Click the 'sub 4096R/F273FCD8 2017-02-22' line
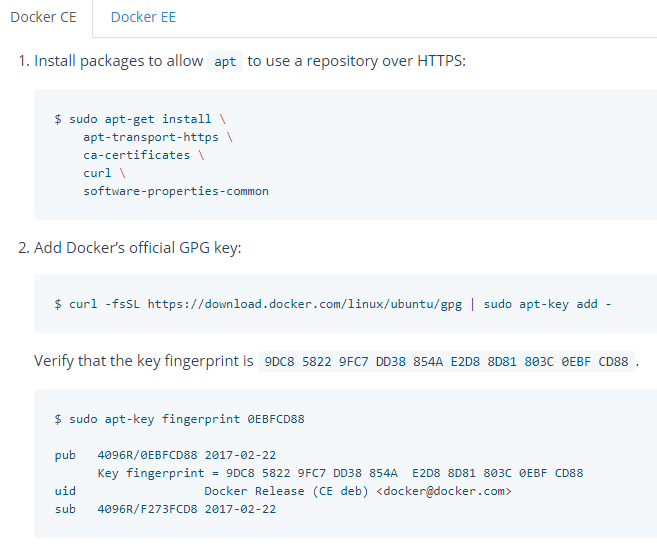Viewport: 657px width, 545px height. click(x=166, y=509)
